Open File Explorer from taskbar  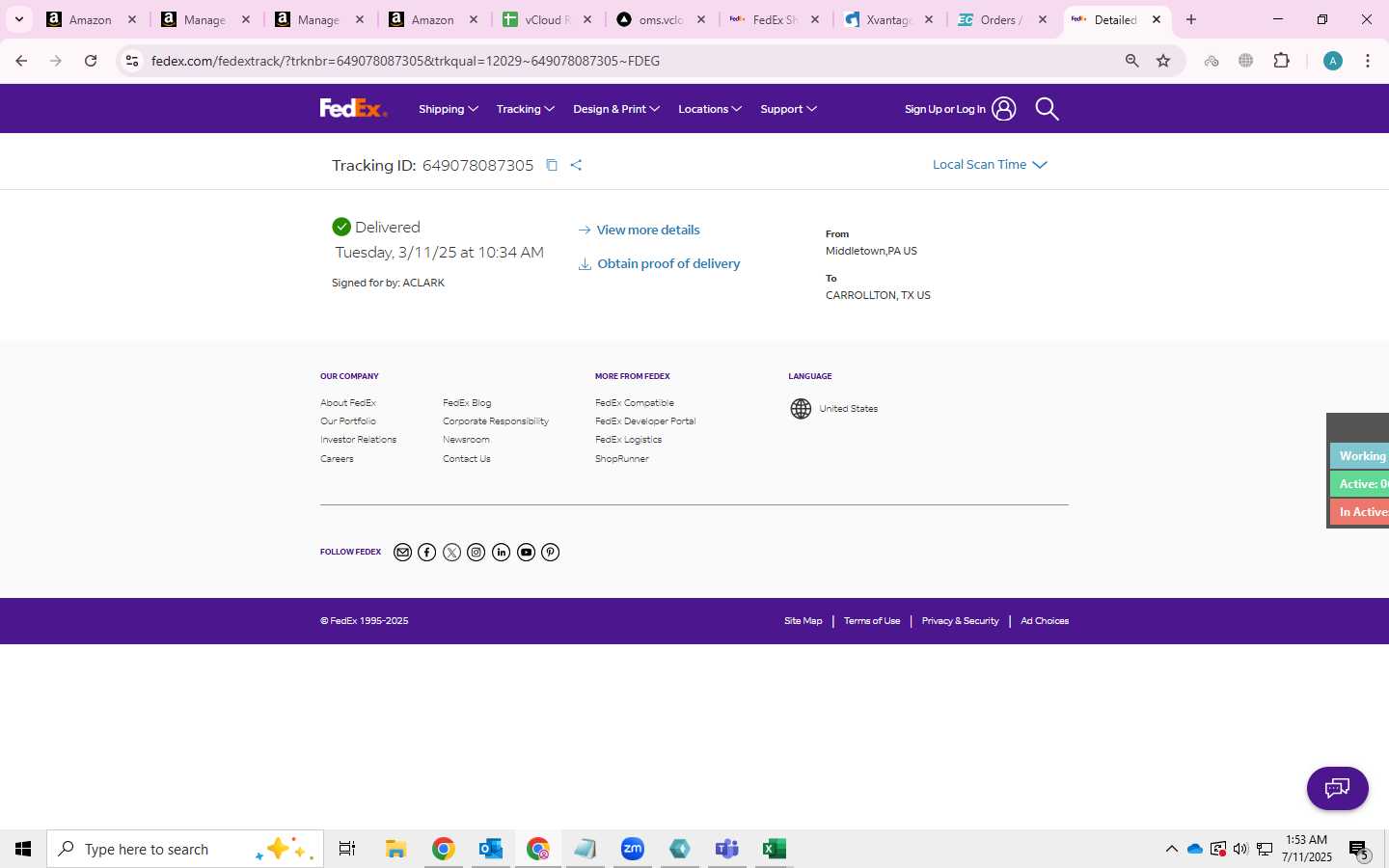(396, 849)
